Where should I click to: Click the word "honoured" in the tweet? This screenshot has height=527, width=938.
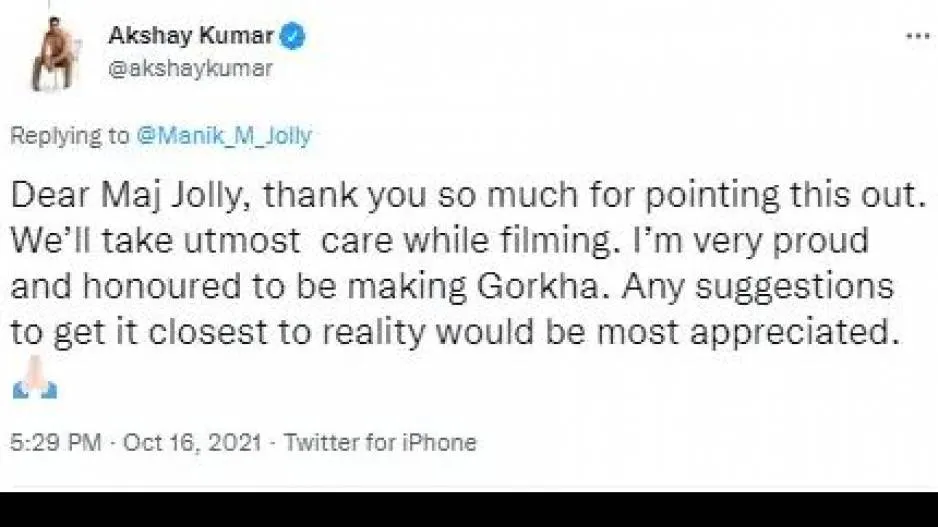[156, 290]
